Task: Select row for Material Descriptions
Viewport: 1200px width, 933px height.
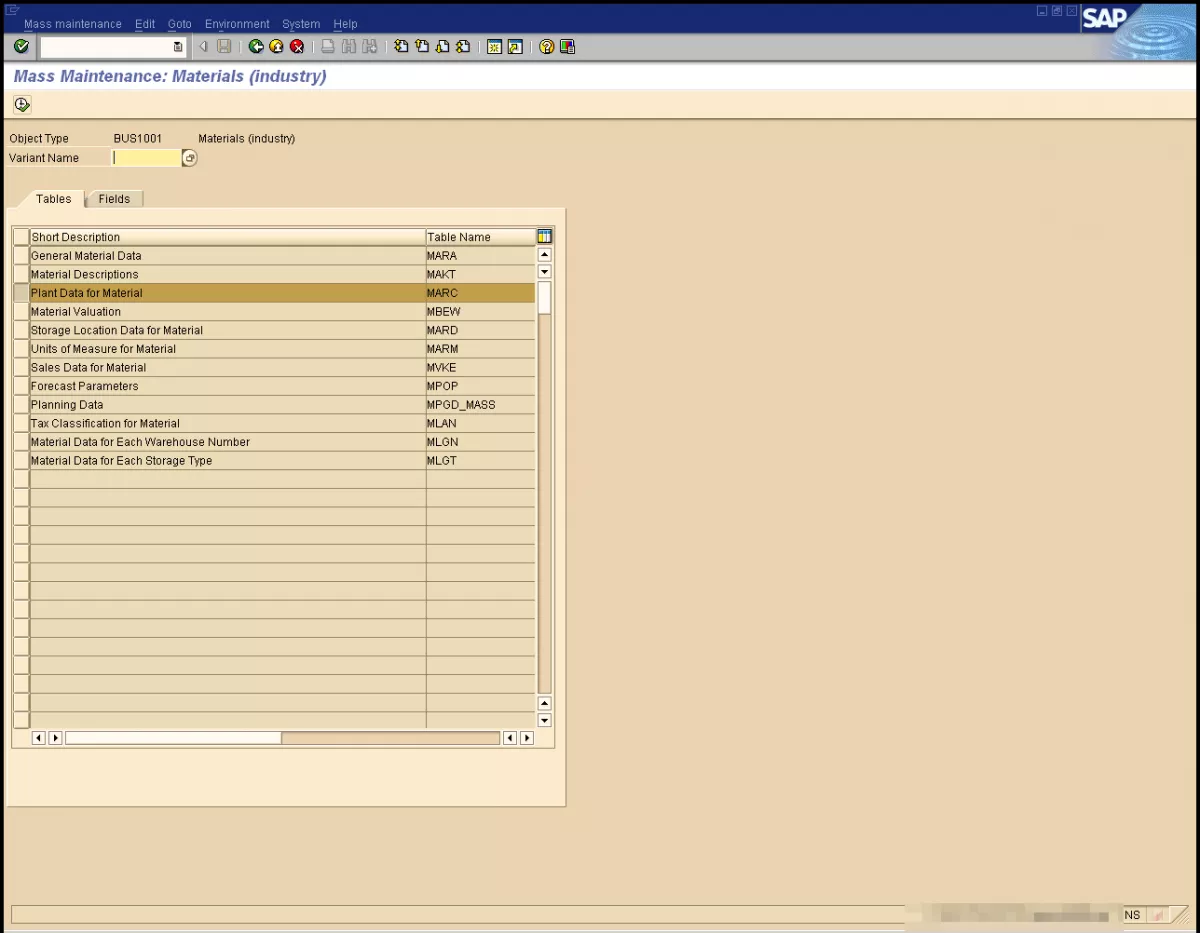Action: click(21, 274)
